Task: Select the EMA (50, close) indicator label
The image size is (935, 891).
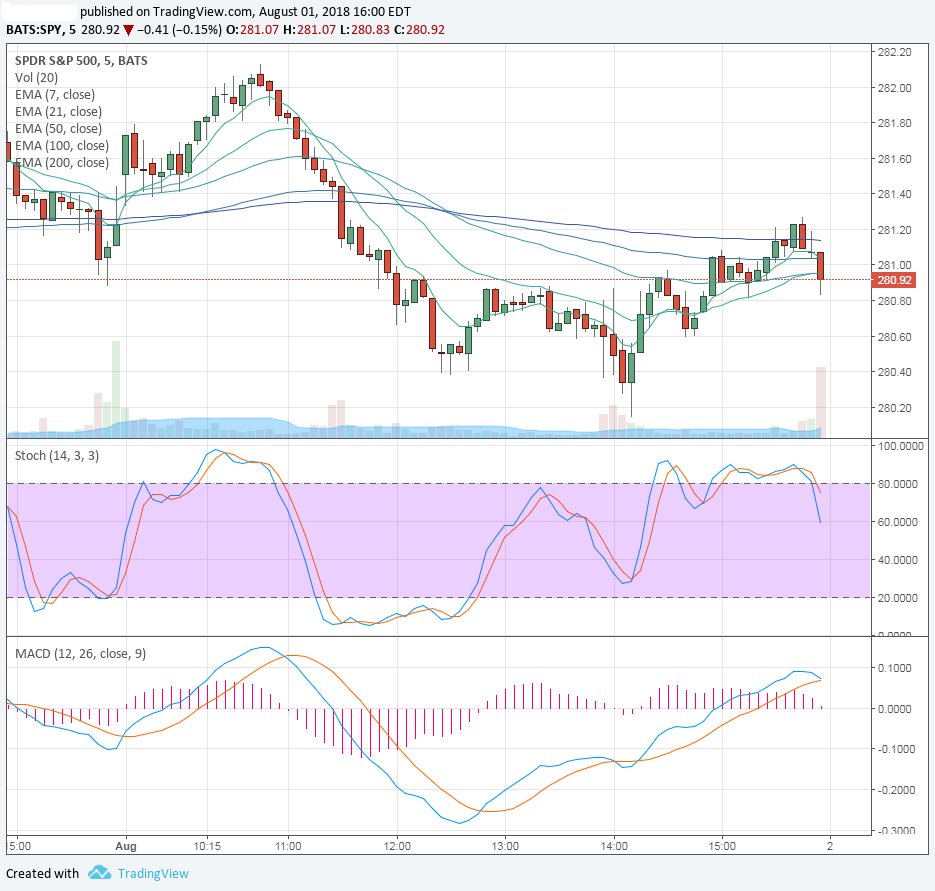Action: pyautogui.click(x=58, y=129)
